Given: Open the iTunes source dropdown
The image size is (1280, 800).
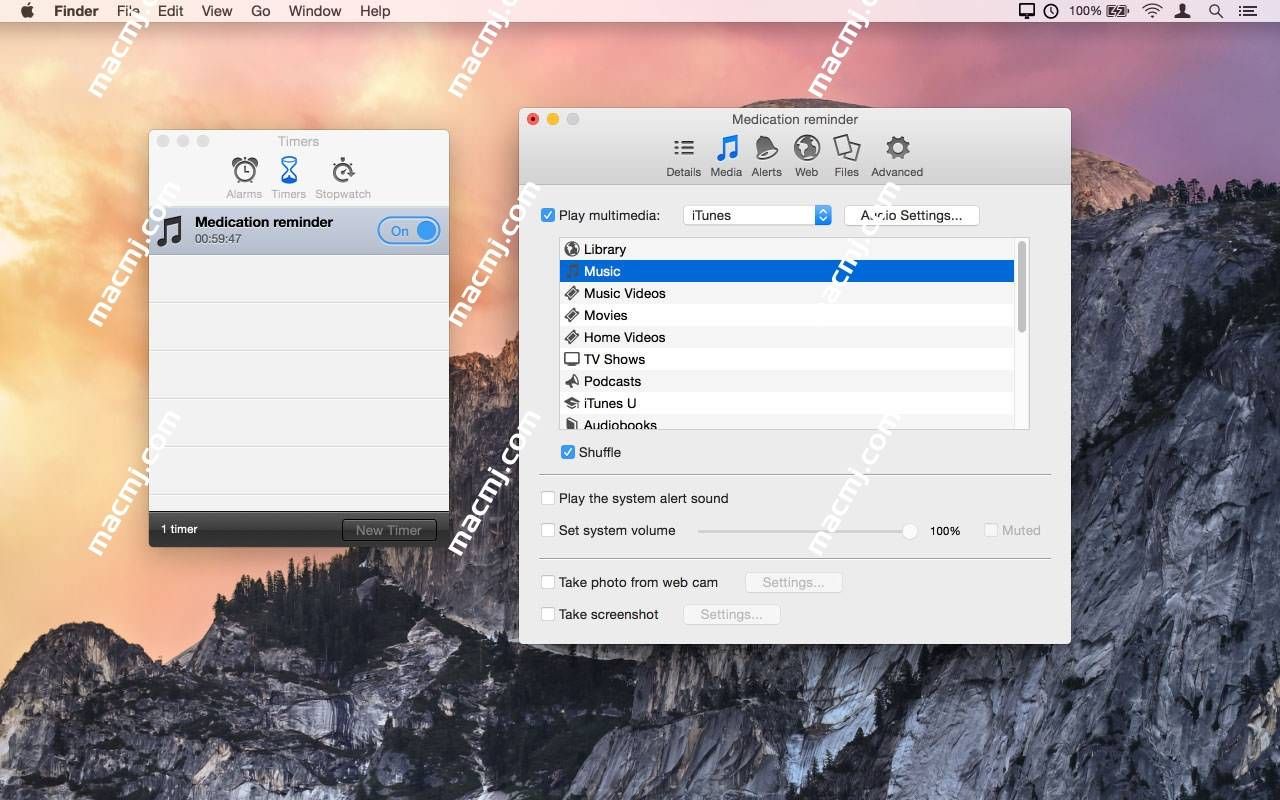Looking at the screenshot, I should click(x=758, y=215).
